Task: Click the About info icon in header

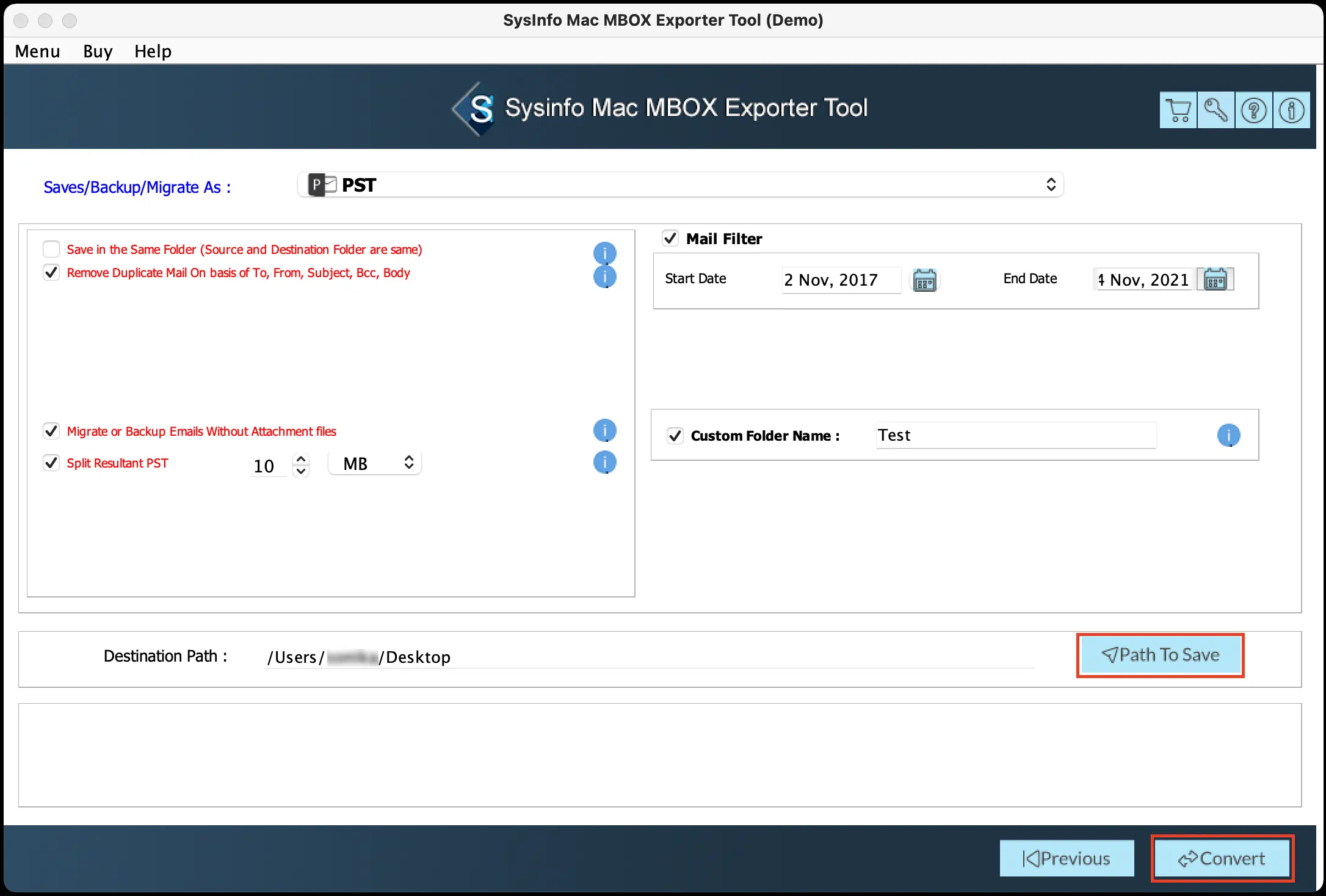Action: (x=1291, y=110)
